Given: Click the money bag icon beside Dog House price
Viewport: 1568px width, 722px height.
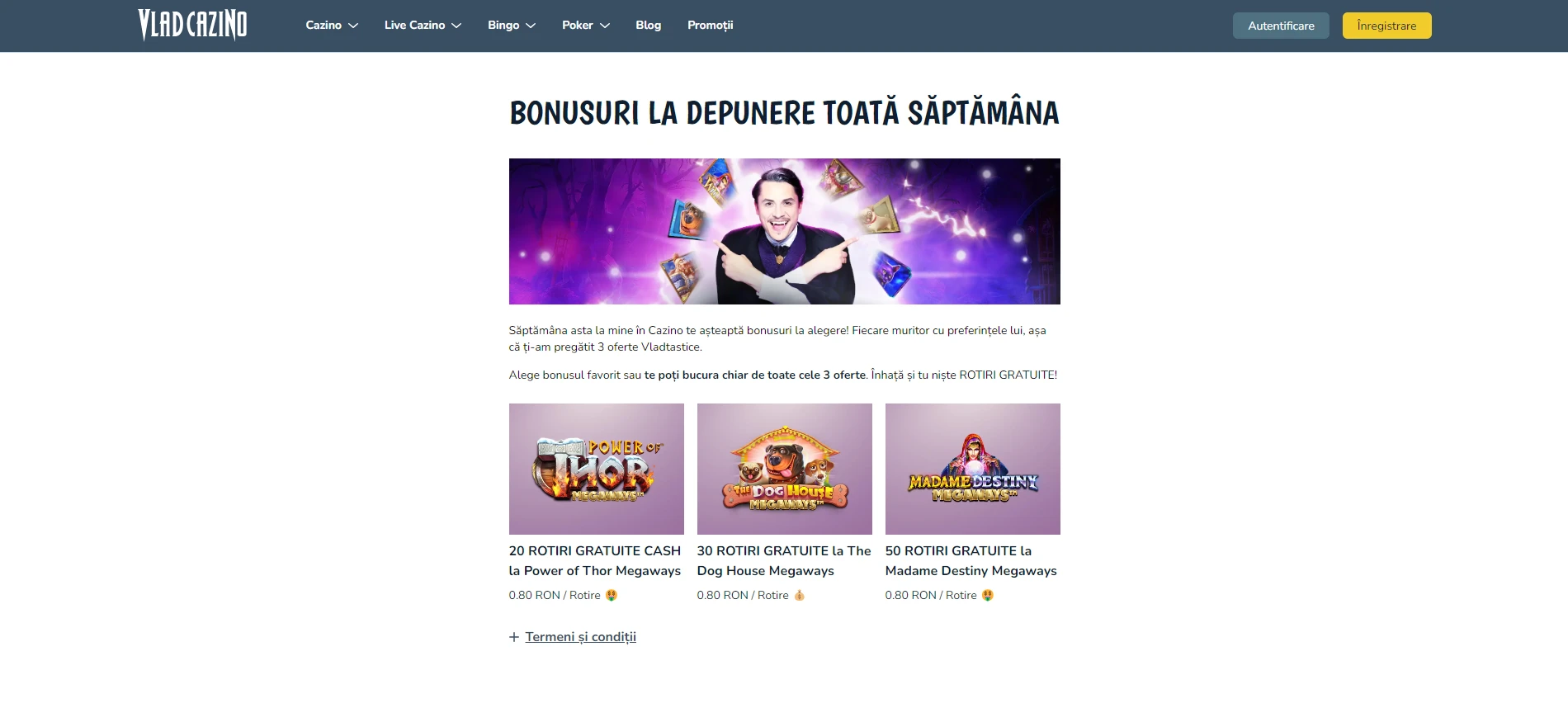Looking at the screenshot, I should point(799,595).
